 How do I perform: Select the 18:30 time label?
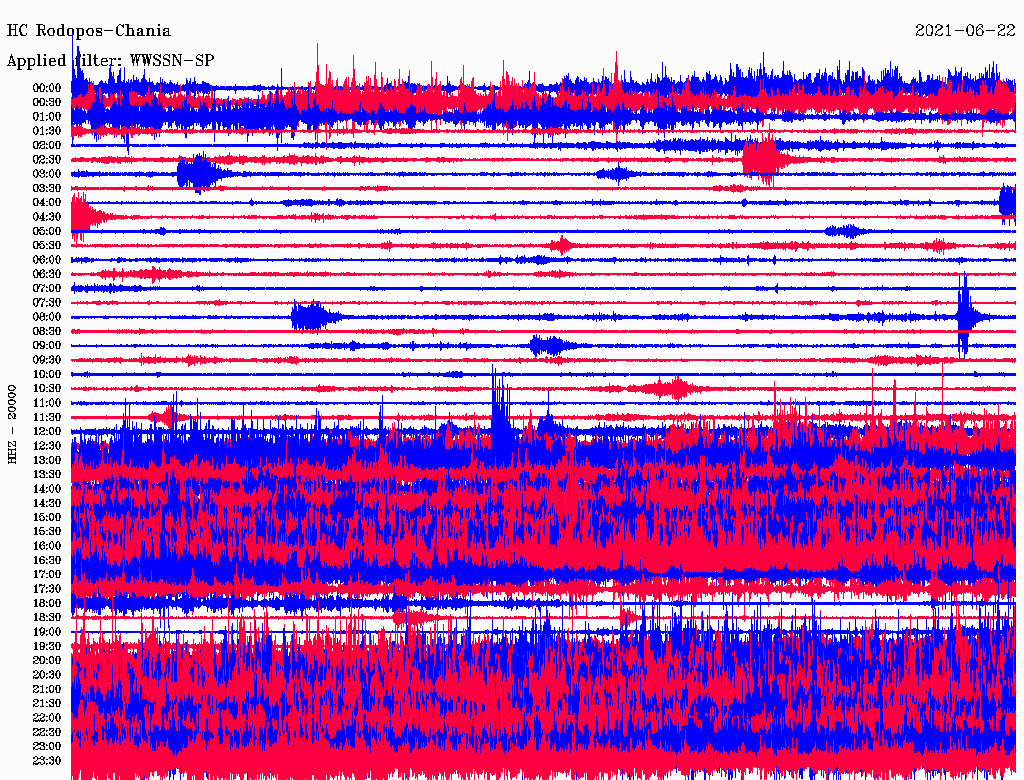tap(47, 618)
